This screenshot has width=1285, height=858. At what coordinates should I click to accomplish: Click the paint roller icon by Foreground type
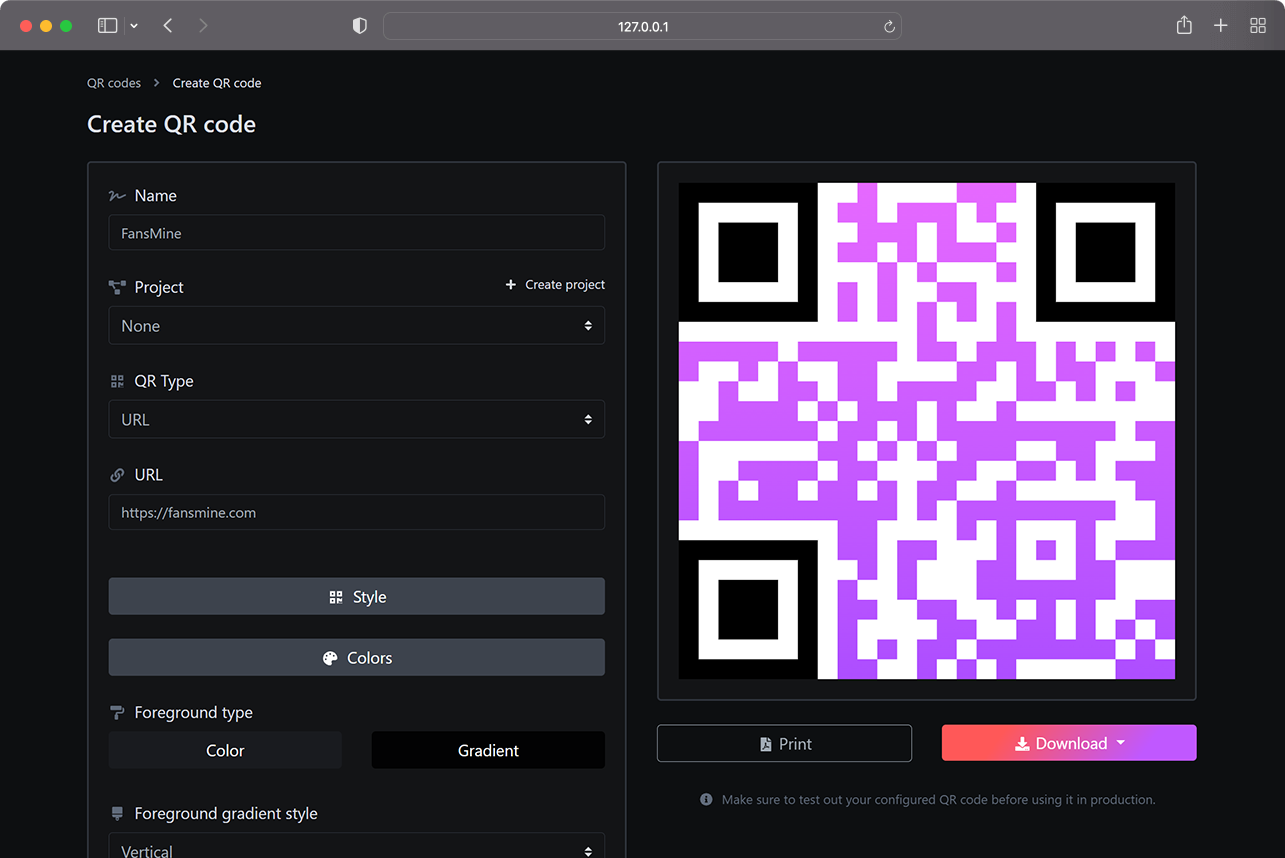(117, 713)
